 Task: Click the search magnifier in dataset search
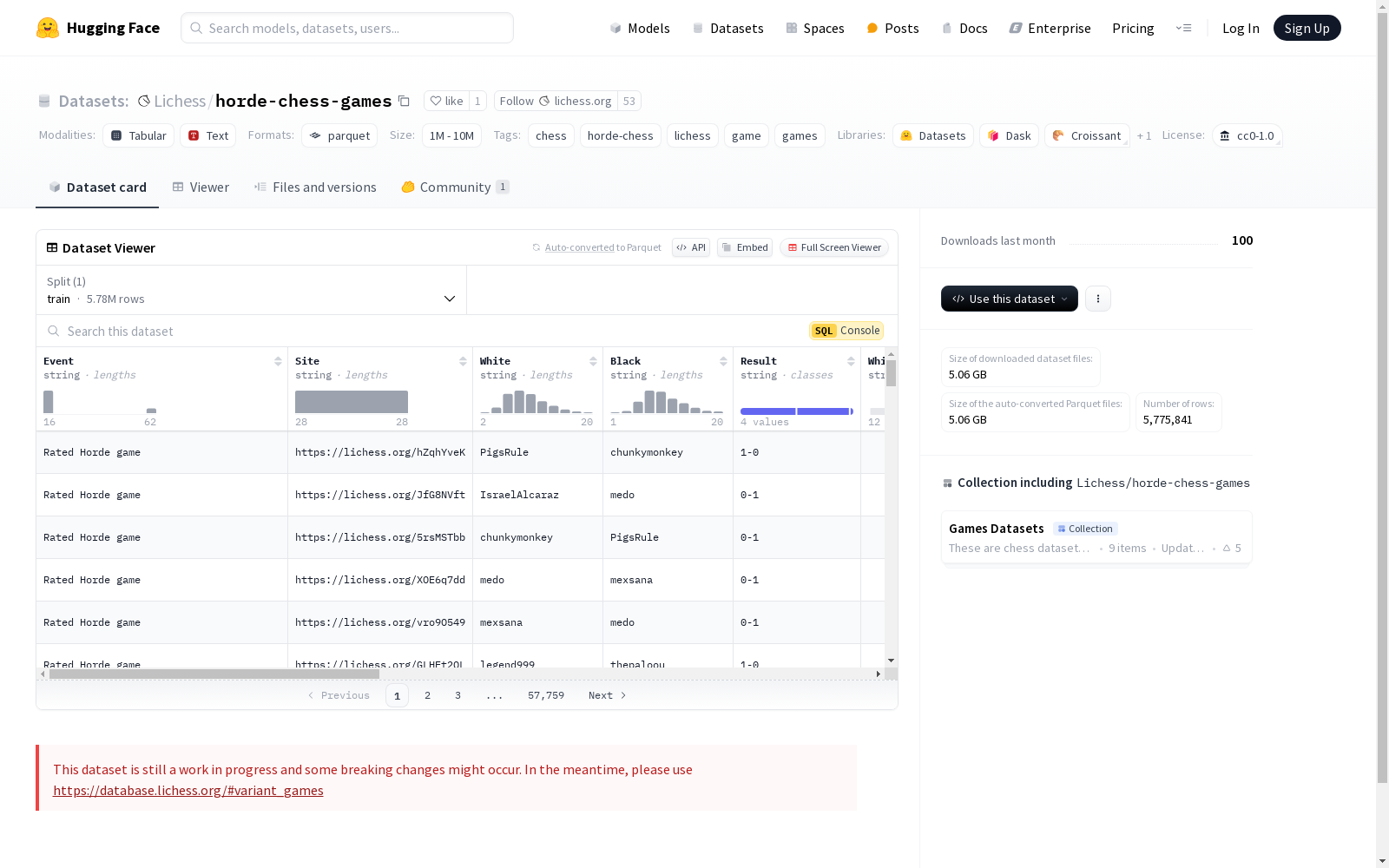tap(54, 331)
